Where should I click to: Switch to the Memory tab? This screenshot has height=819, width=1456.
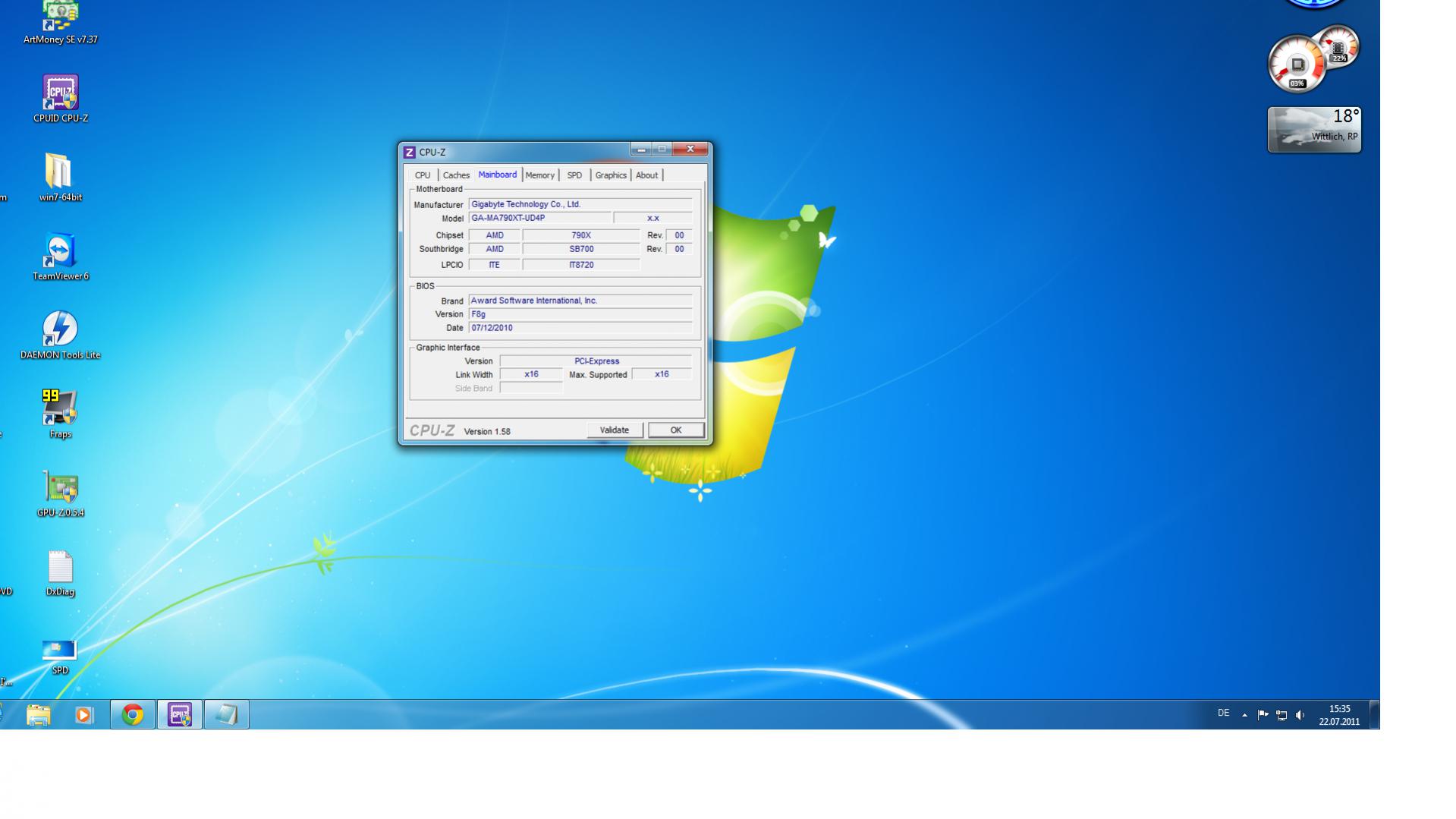pyautogui.click(x=539, y=175)
